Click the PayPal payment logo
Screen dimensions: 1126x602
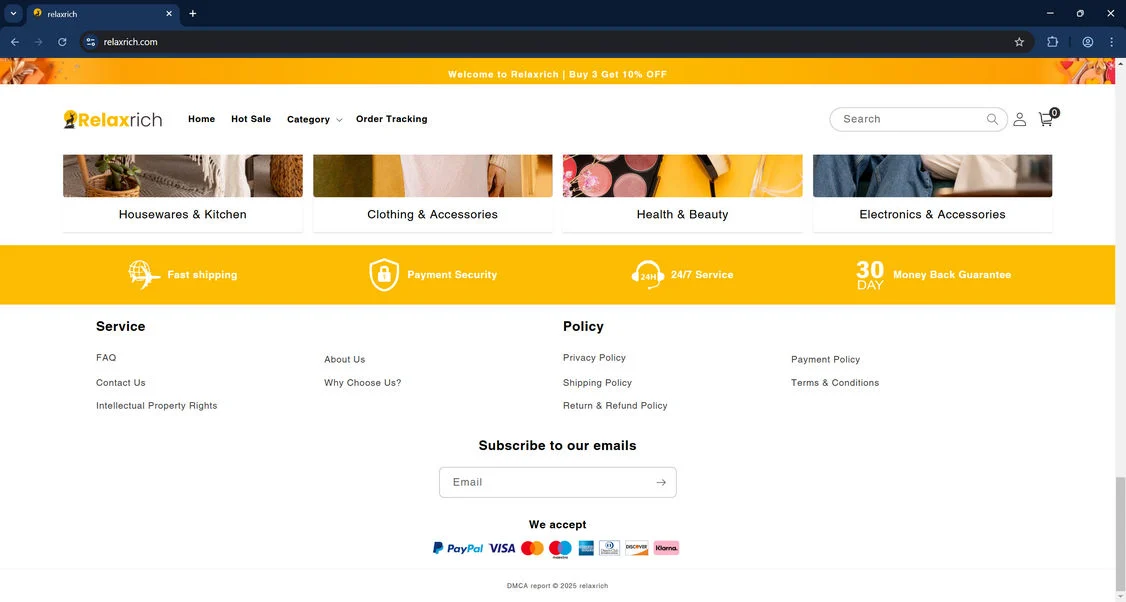click(457, 548)
